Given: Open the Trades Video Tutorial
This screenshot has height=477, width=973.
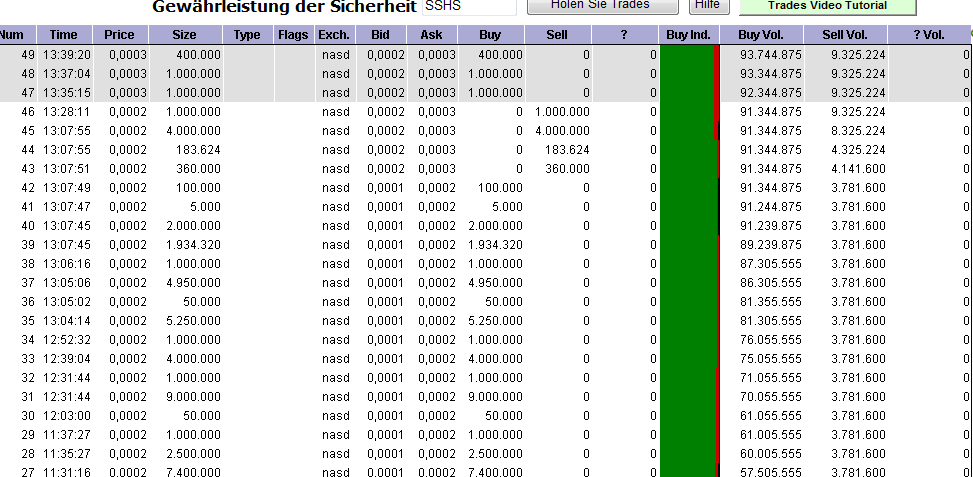Looking at the screenshot, I should 827,6.
